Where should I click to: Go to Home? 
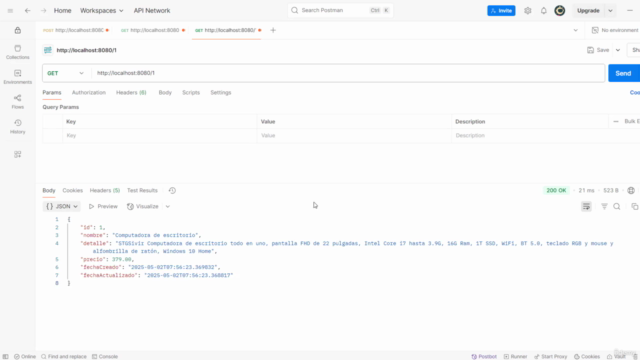(62, 11)
